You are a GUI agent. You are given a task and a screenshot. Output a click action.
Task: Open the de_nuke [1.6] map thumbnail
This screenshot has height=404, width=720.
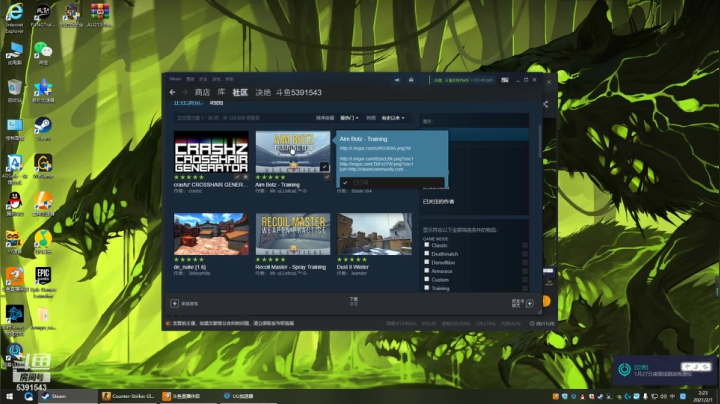point(211,234)
